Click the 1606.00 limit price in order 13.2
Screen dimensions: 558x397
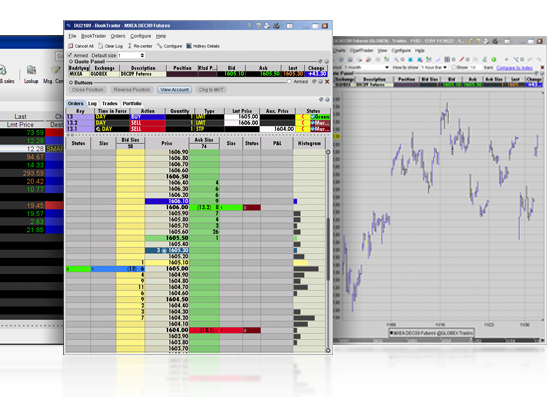click(x=242, y=123)
